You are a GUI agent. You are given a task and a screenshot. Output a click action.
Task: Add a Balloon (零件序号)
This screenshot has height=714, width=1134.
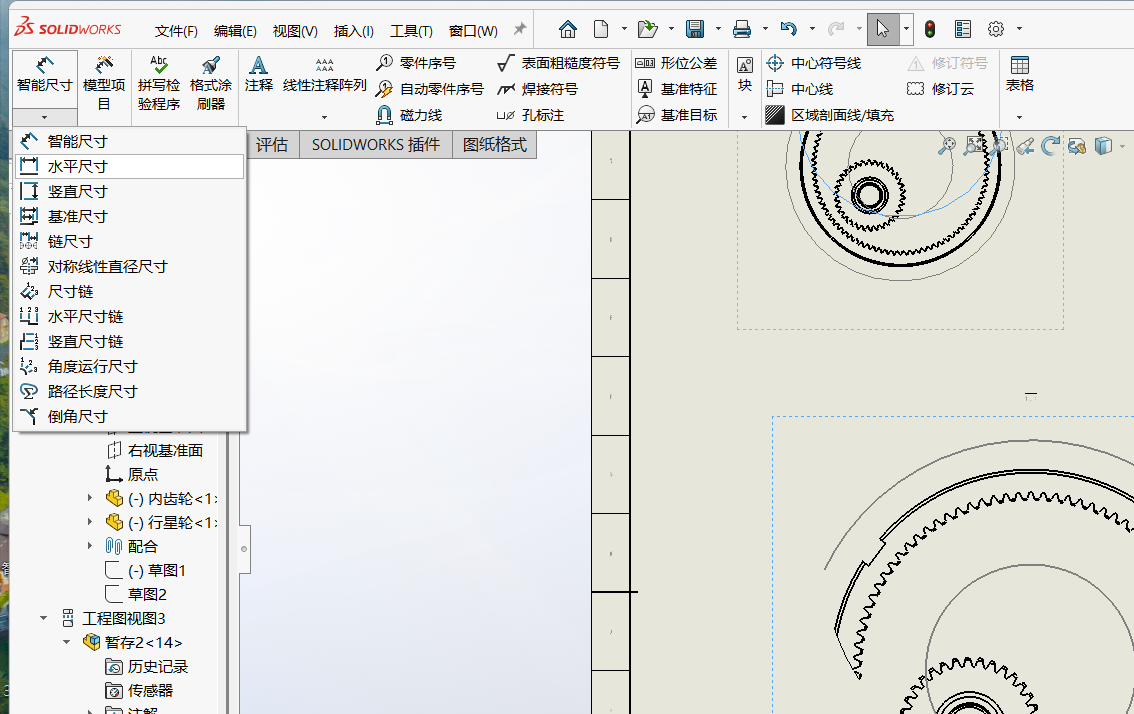[x=416, y=63]
